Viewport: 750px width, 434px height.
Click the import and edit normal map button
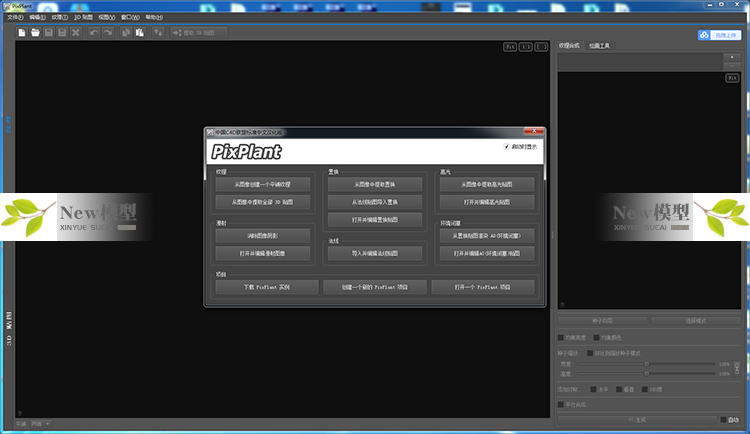375,253
